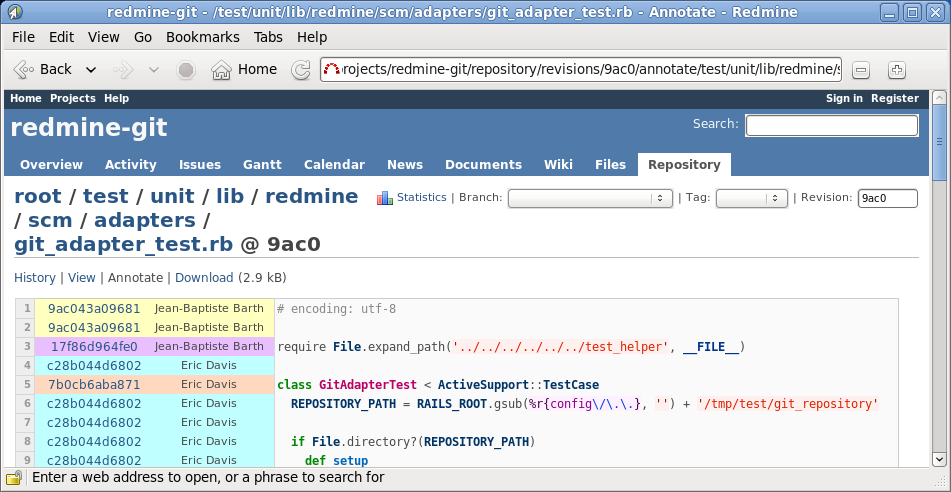This screenshot has width=951, height=492.
Task: Navigate to test folder in breadcrumb
Action: point(106,196)
